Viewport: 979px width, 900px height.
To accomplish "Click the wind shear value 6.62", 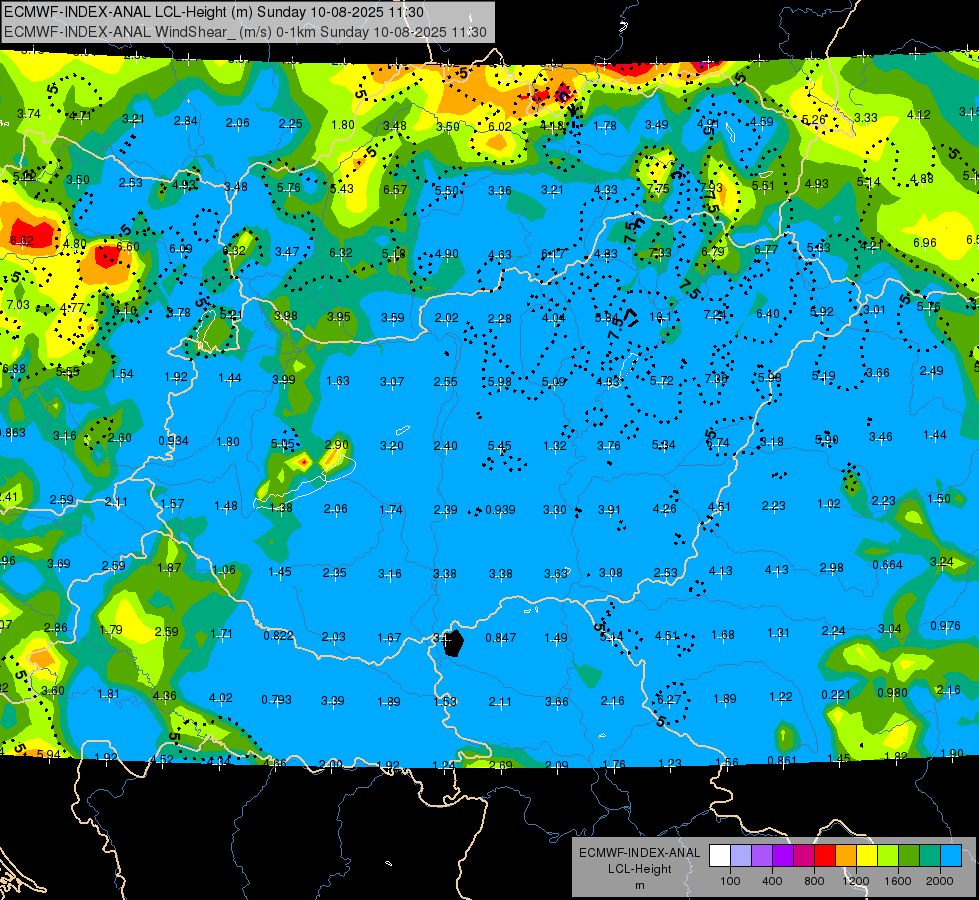I will (x=22, y=240).
